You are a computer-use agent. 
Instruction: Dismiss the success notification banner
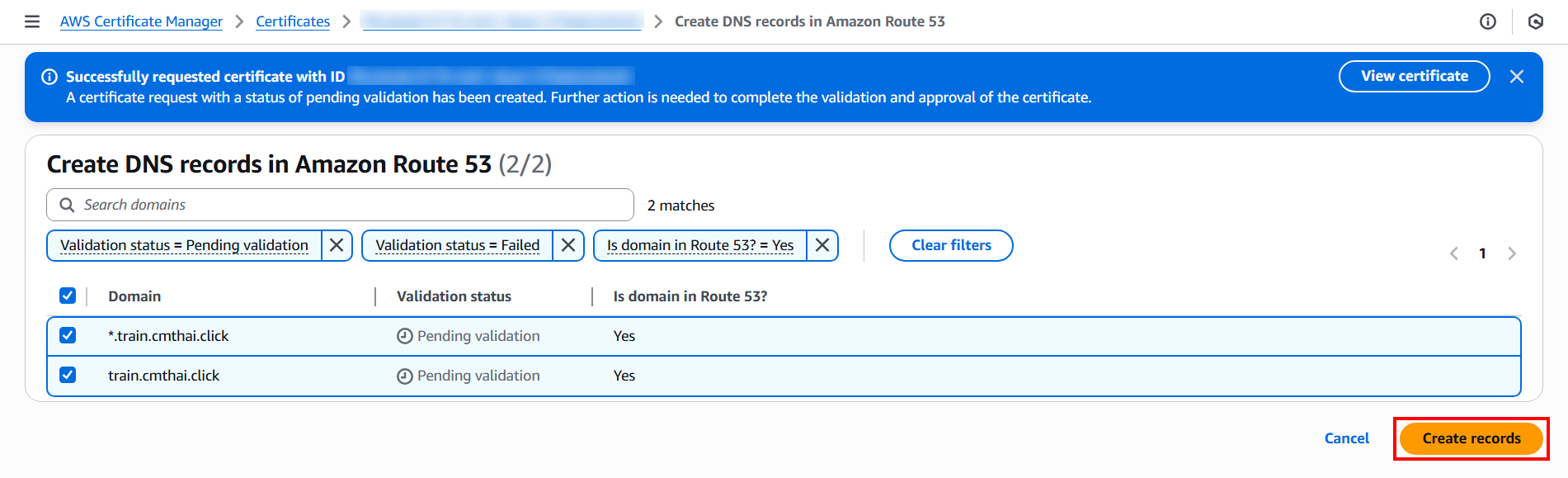pyautogui.click(x=1517, y=77)
